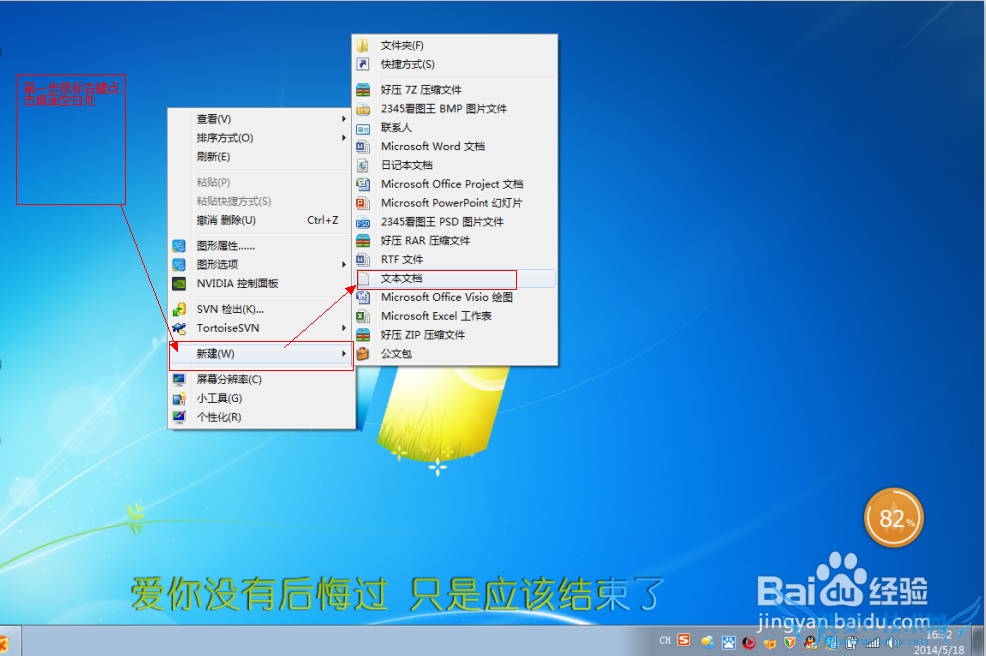Click the Show desktop button at taskbar end
Image resolution: width=986 pixels, height=656 pixels.
[x=977, y=641]
